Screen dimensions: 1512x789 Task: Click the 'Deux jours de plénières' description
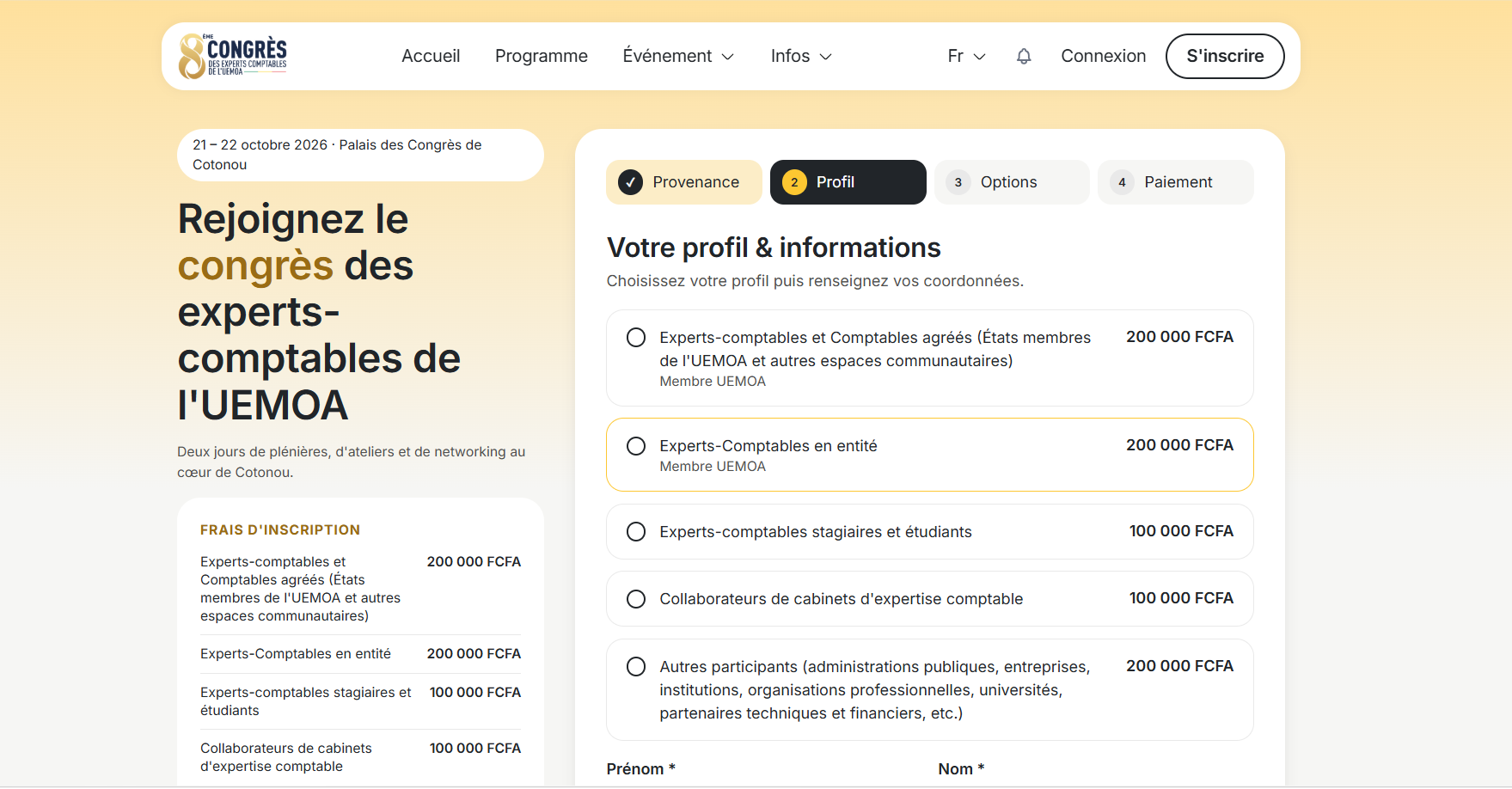pos(351,462)
